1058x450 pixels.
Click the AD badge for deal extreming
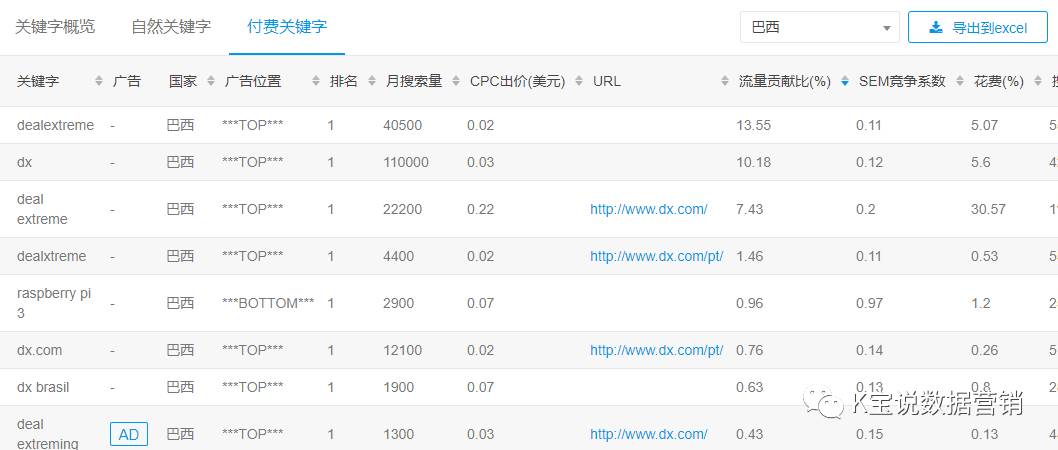pyautogui.click(x=129, y=434)
